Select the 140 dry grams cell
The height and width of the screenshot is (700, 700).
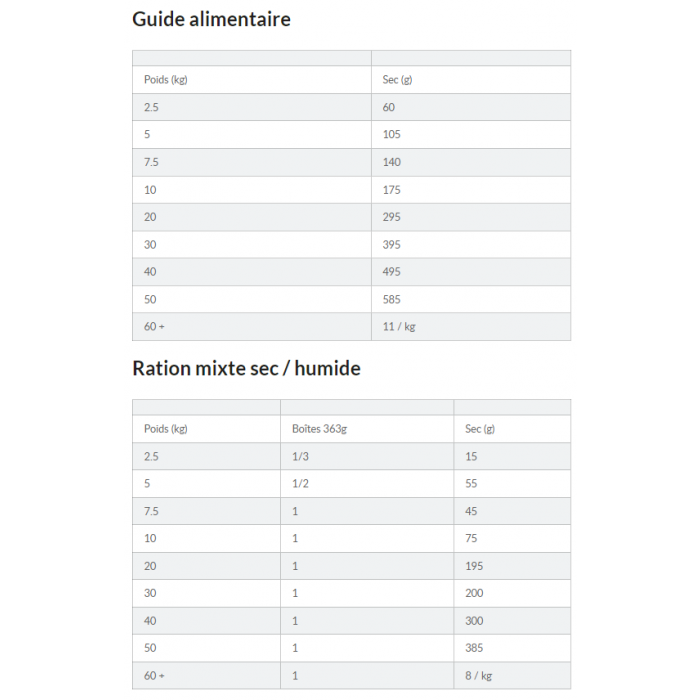point(391,162)
